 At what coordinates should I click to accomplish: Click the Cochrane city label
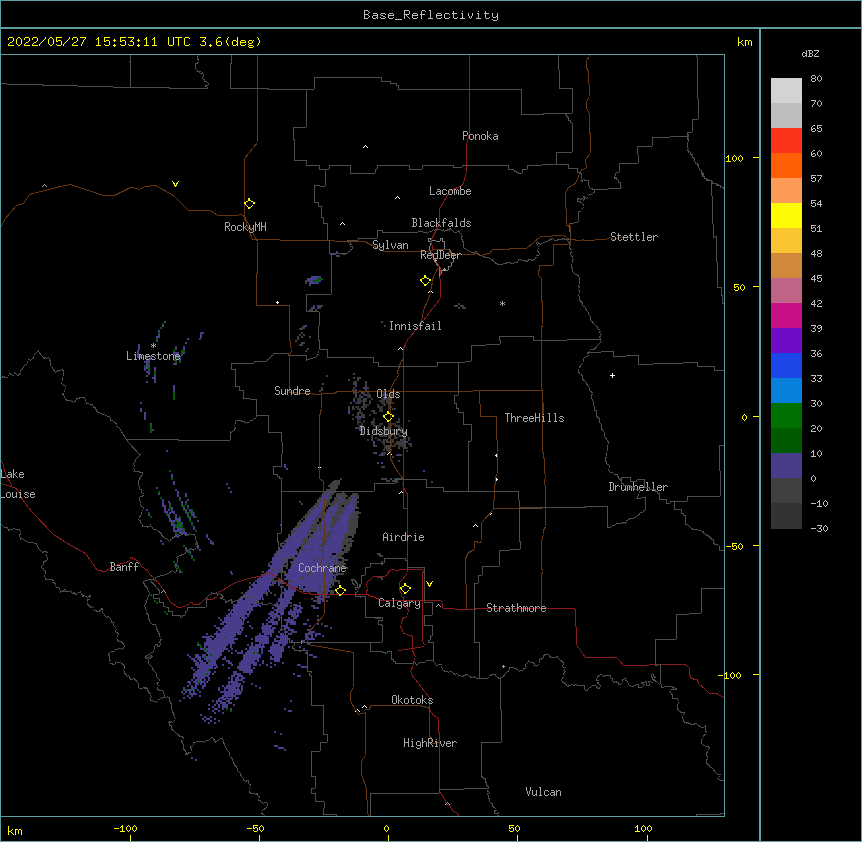322,568
